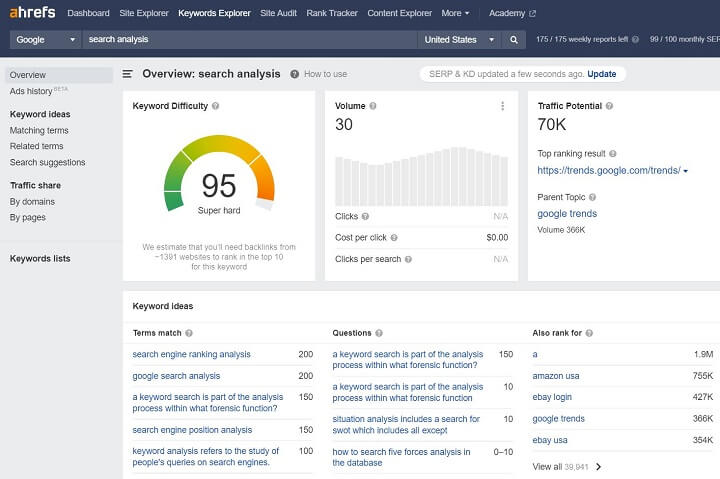Viewport: 720px width, 479px height.
Task: Open Site Explorer
Action: coord(144,13)
